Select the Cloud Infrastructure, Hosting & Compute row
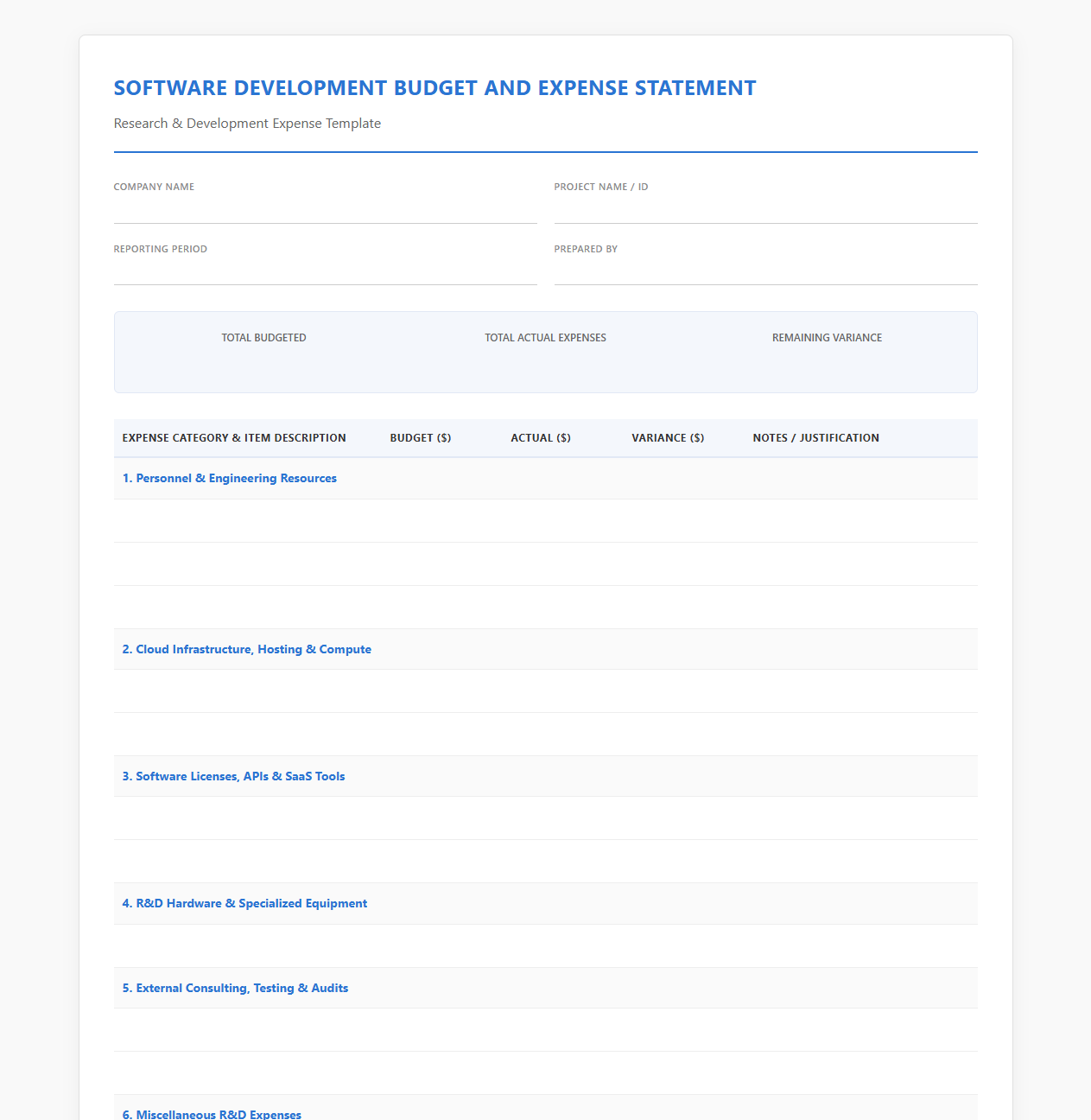Viewport: 1091px width, 1120px height. click(546, 649)
